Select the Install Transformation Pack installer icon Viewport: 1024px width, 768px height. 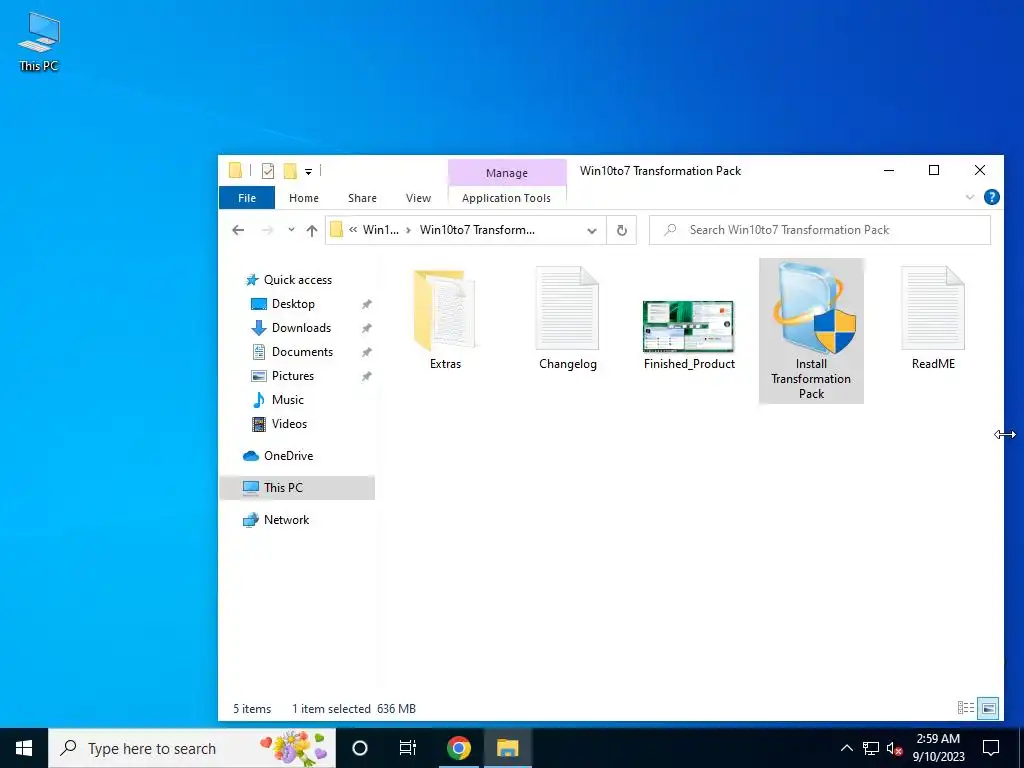(x=811, y=308)
